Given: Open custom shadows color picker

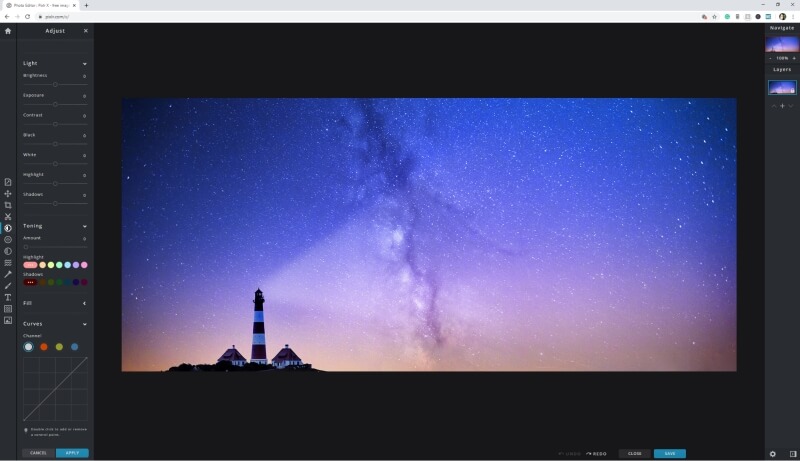Looking at the screenshot, I should click(x=30, y=282).
